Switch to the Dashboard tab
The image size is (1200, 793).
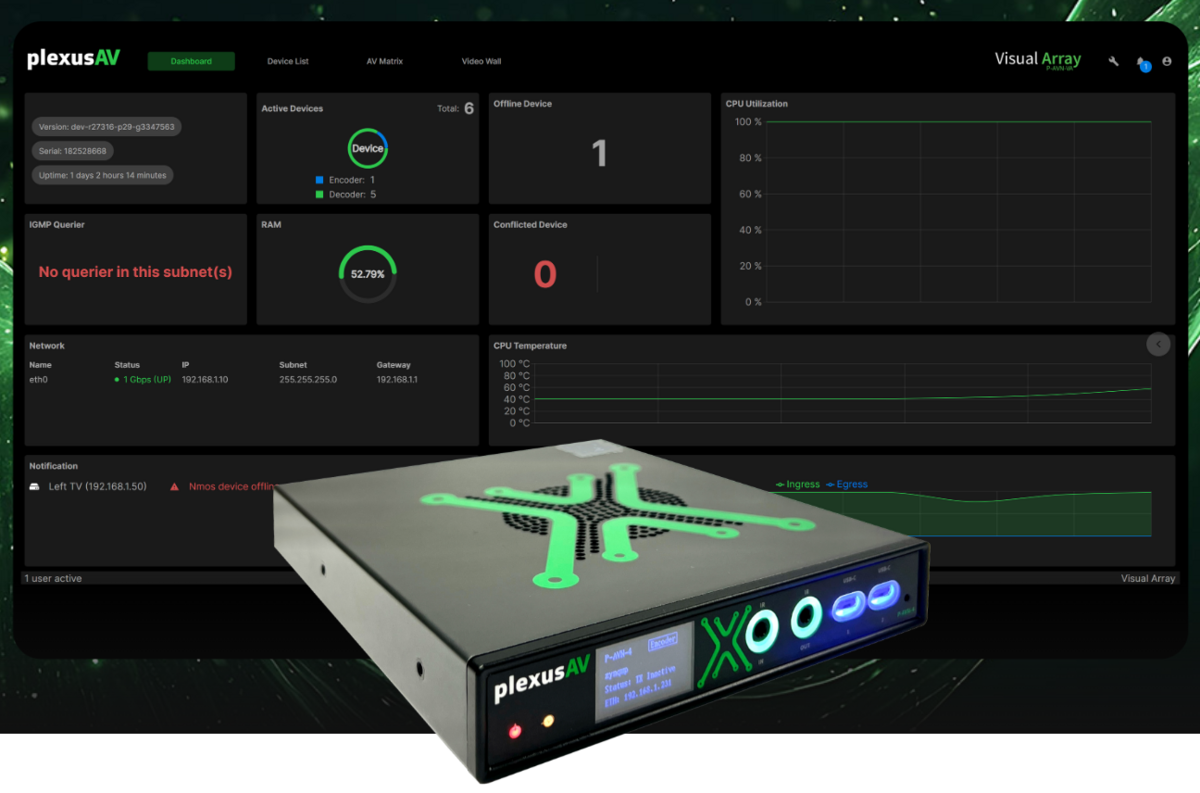[x=191, y=61]
